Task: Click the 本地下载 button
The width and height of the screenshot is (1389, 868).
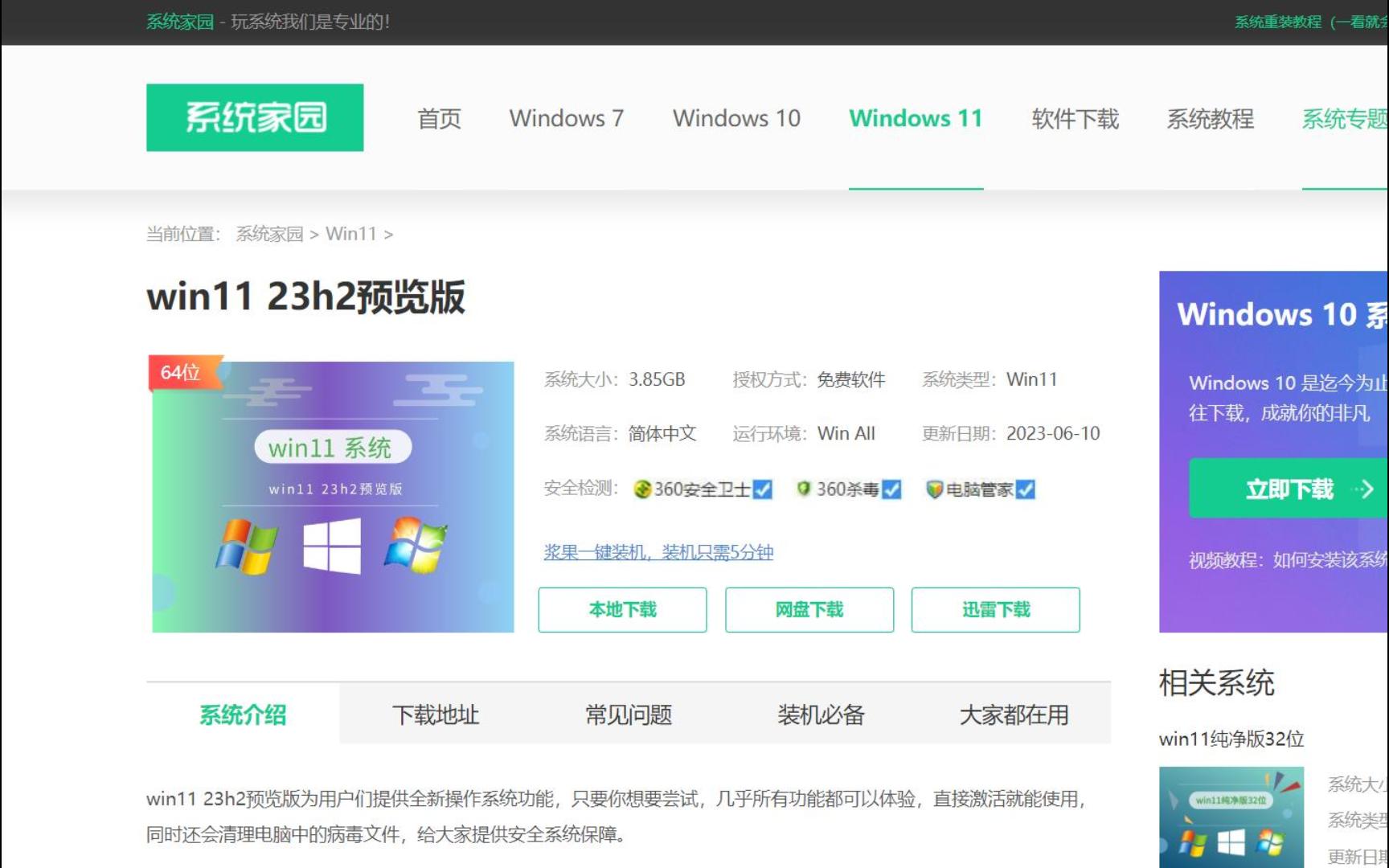Action: pos(623,610)
